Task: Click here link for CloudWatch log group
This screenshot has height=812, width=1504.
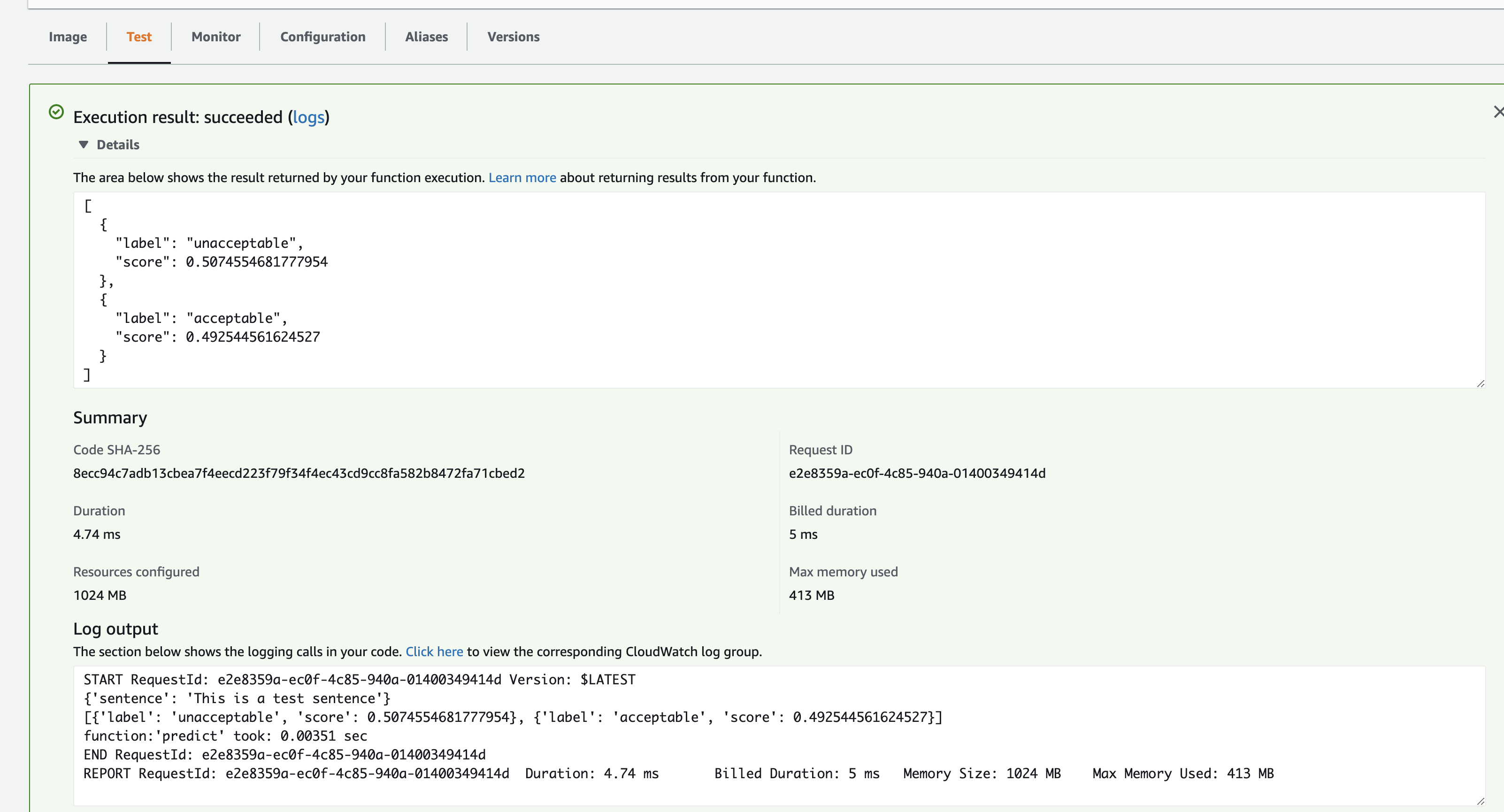Action: 434,651
